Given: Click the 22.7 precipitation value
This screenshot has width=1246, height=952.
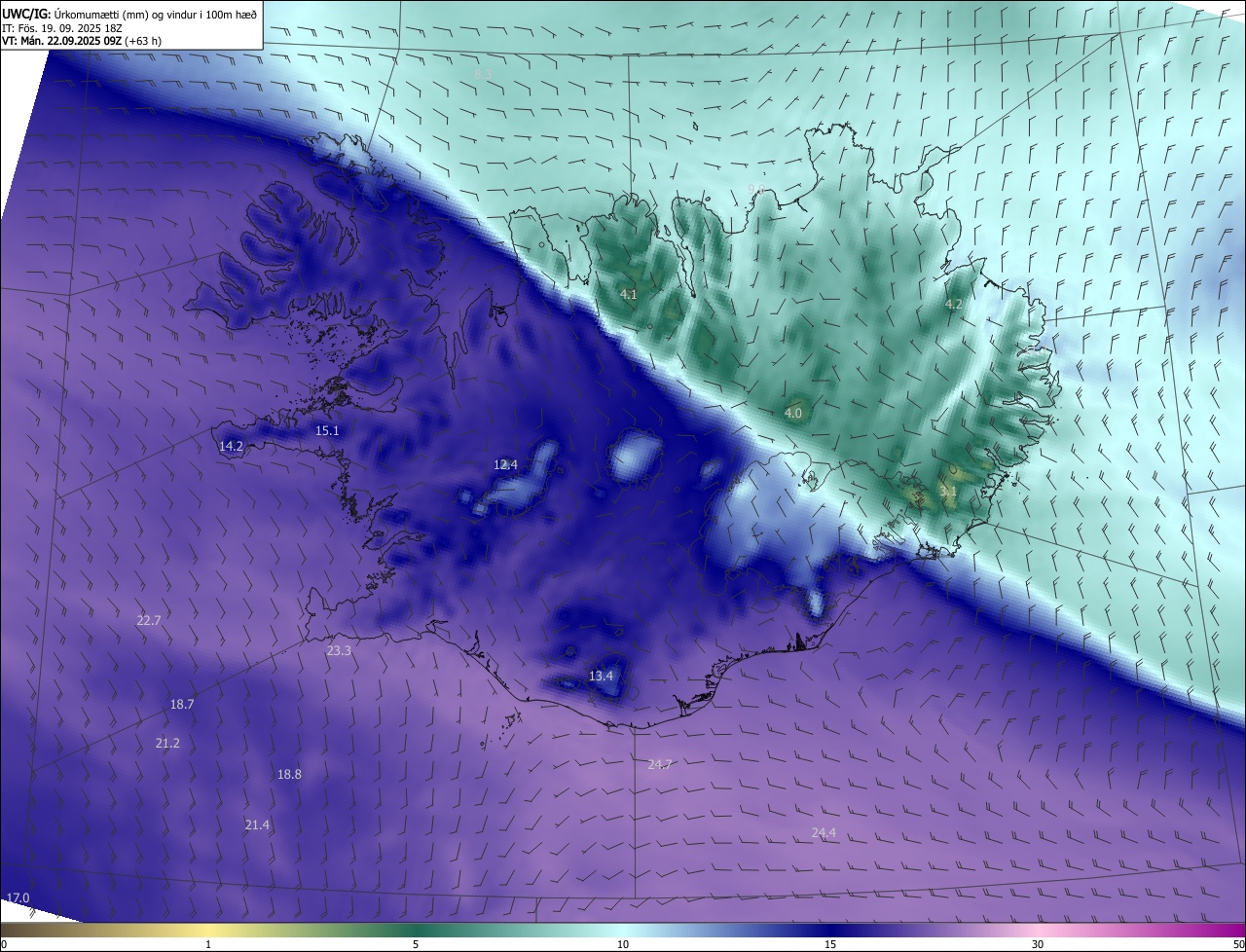Looking at the screenshot, I should pyautogui.click(x=149, y=620).
